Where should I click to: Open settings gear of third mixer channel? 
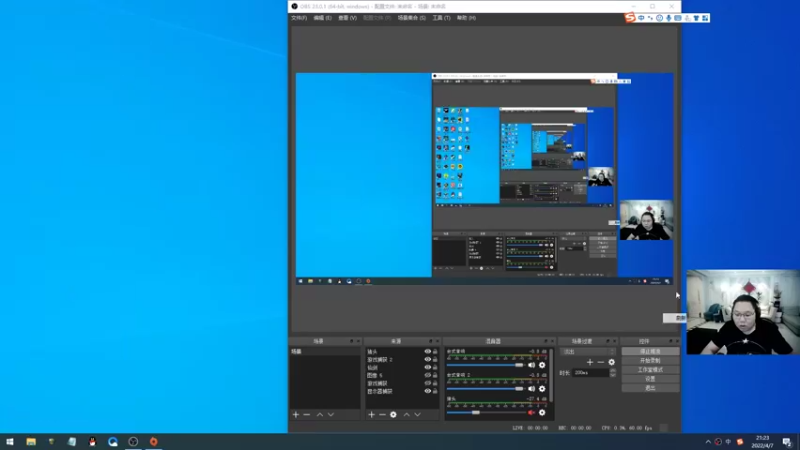(x=542, y=412)
